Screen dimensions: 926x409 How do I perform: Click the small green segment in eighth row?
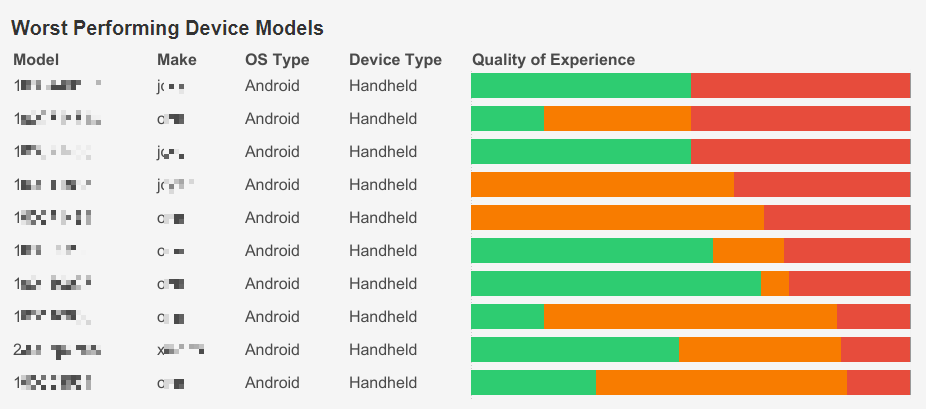click(x=507, y=317)
